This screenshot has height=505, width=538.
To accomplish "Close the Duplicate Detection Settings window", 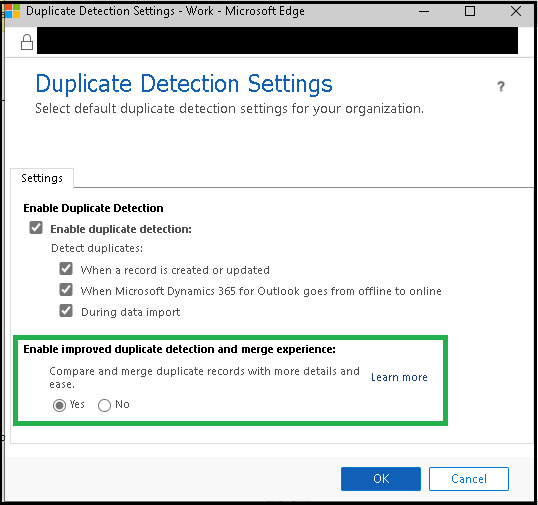I will (x=516, y=11).
